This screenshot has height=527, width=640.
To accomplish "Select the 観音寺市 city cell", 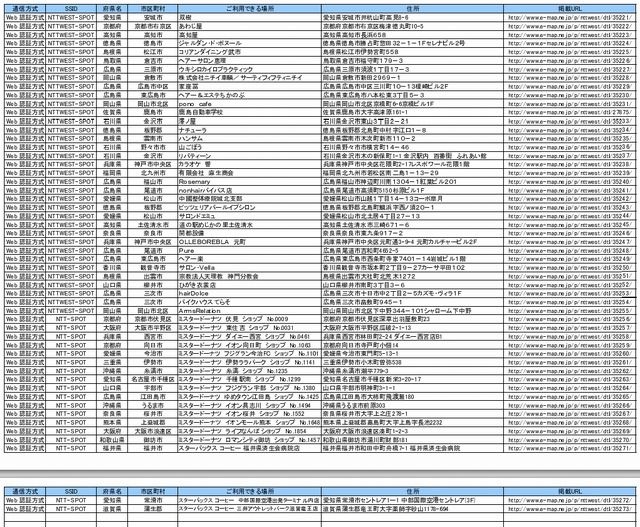I will 153,268.
